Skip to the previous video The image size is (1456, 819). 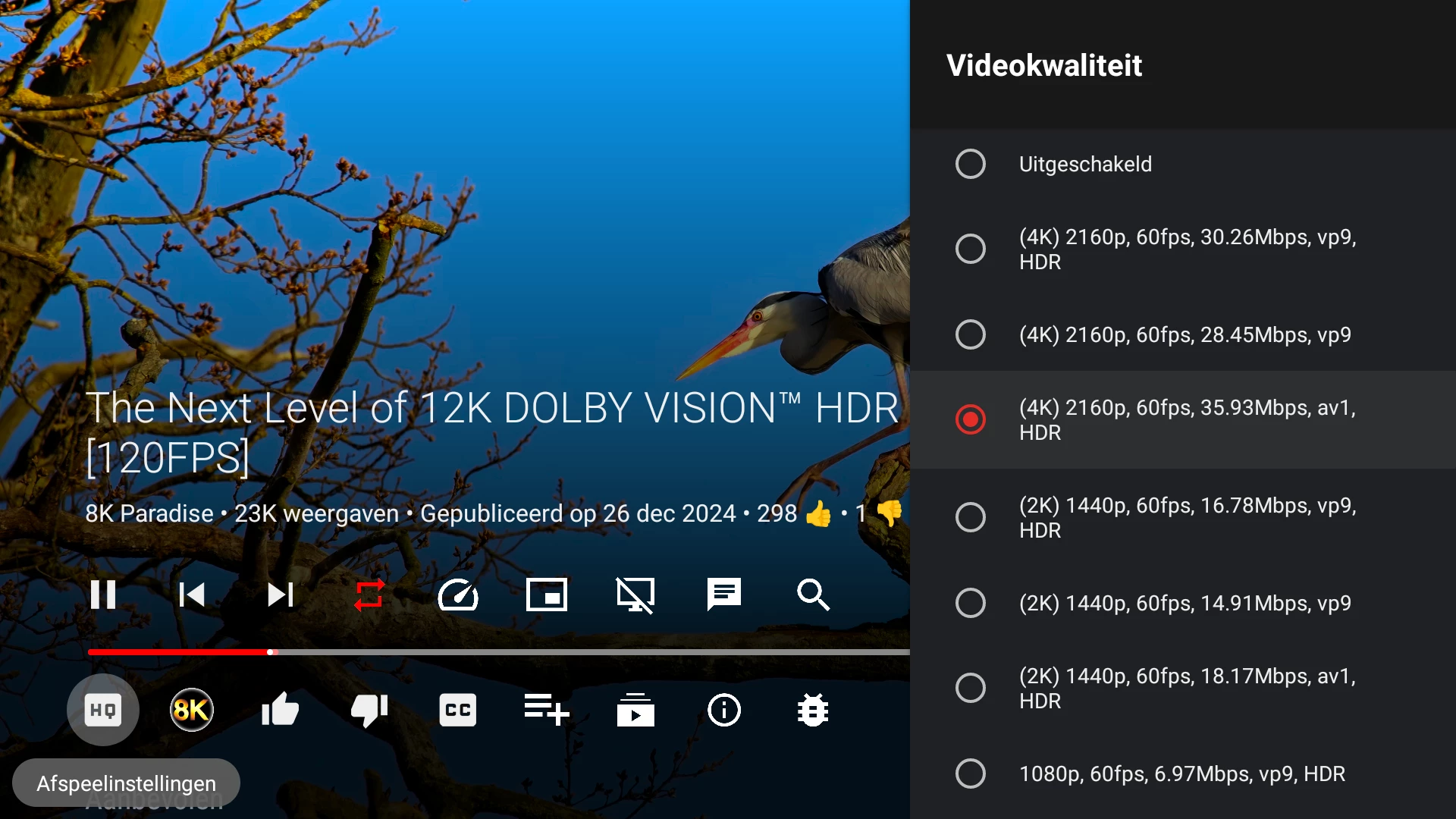click(192, 595)
